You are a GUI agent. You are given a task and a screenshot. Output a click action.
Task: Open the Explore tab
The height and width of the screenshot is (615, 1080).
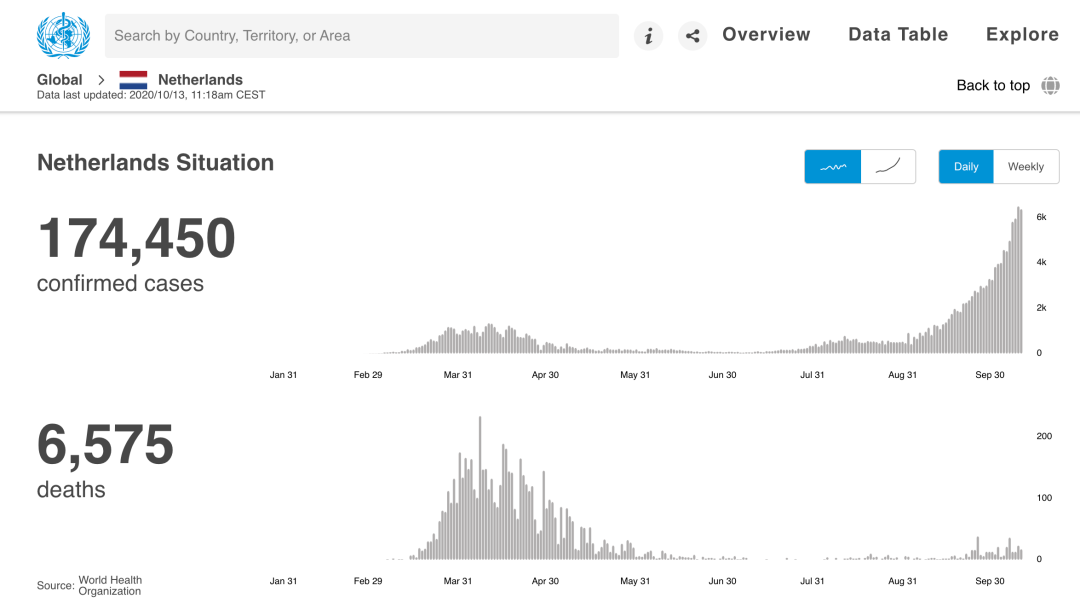(x=1022, y=34)
